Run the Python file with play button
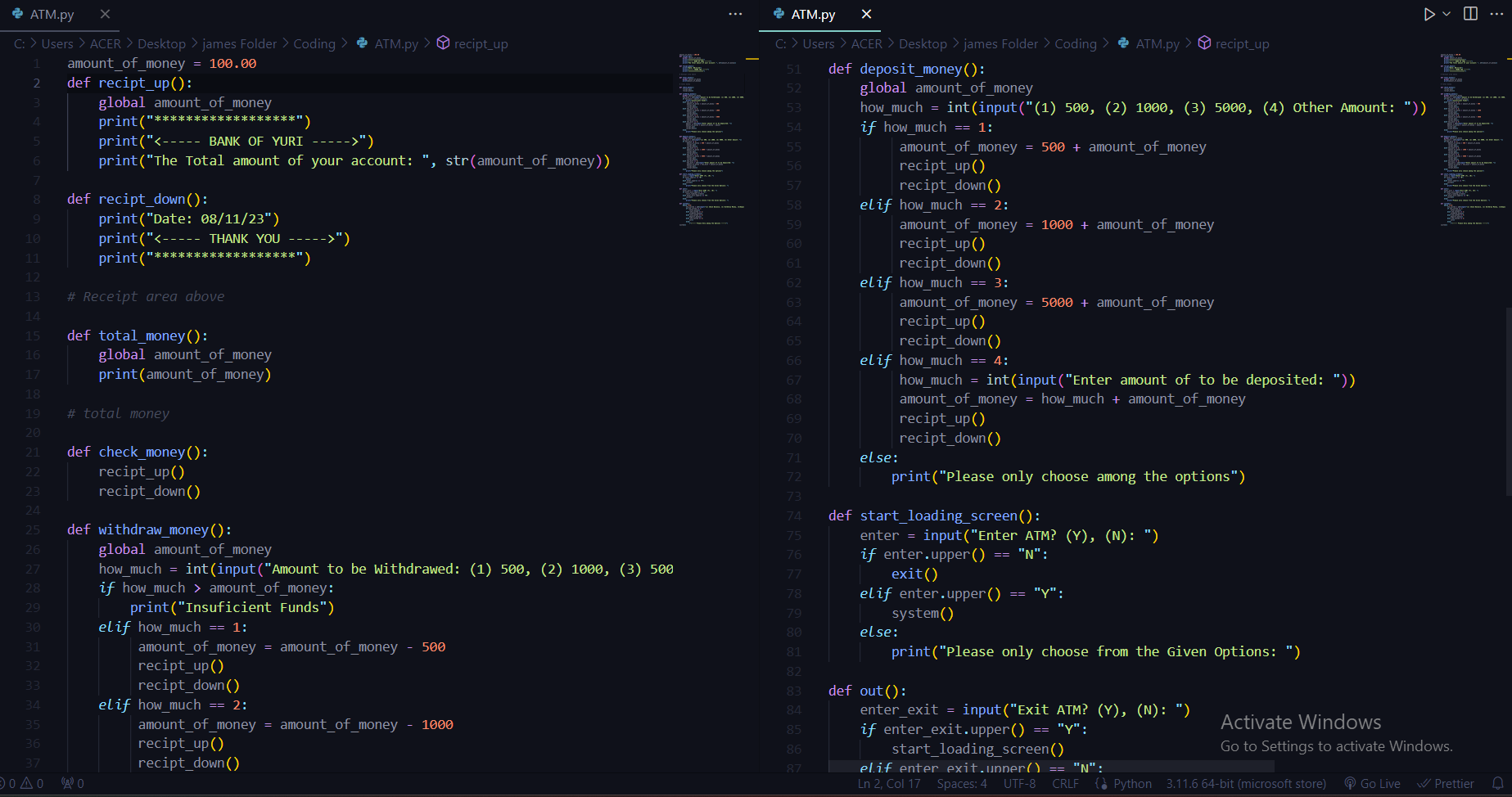The image size is (1512, 797). (1429, 14)
